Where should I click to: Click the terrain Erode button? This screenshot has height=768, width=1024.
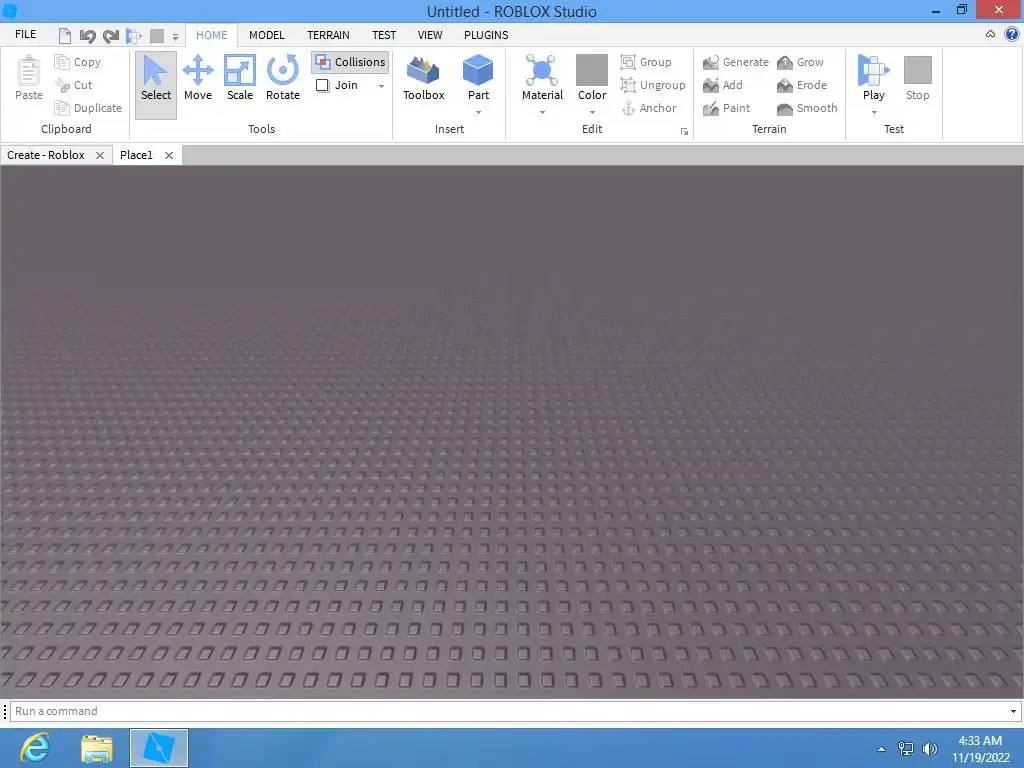[802, 85]
